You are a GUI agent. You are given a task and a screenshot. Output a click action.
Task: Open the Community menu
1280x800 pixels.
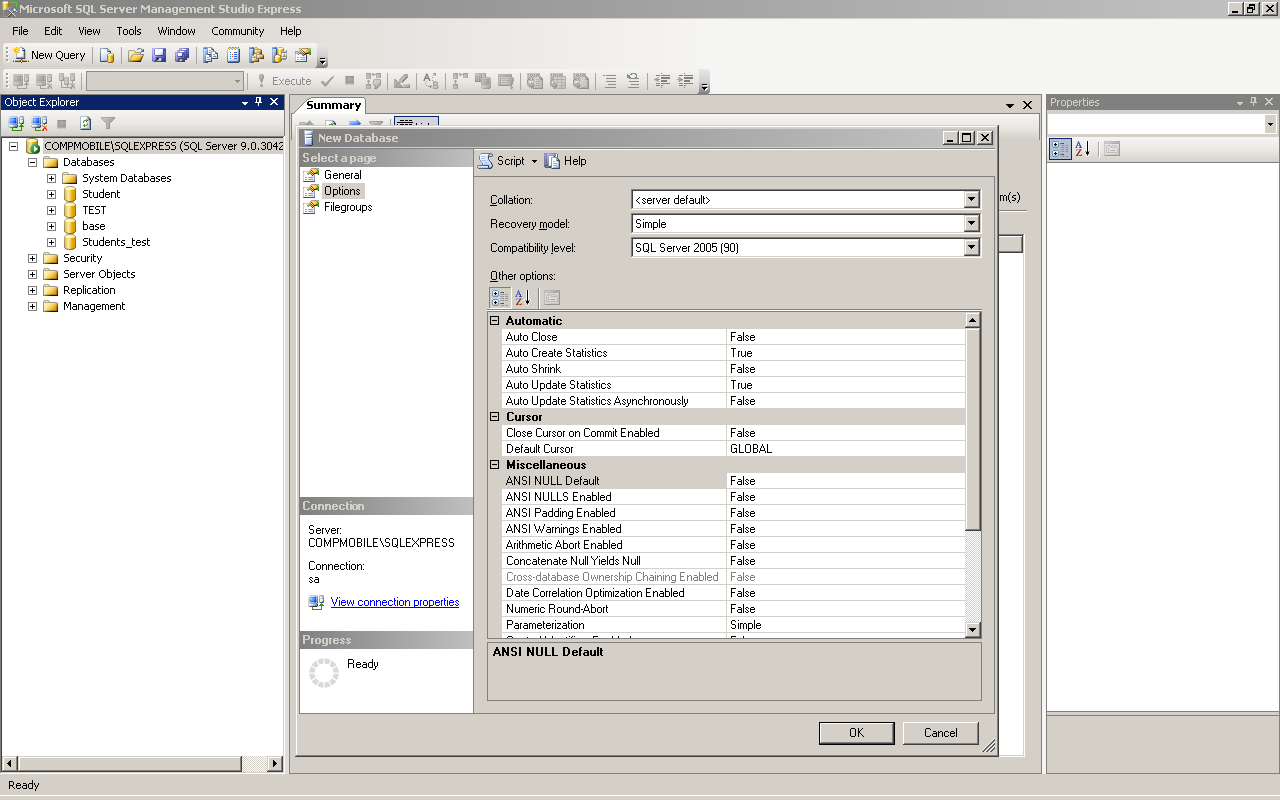[x=238, y=31]
